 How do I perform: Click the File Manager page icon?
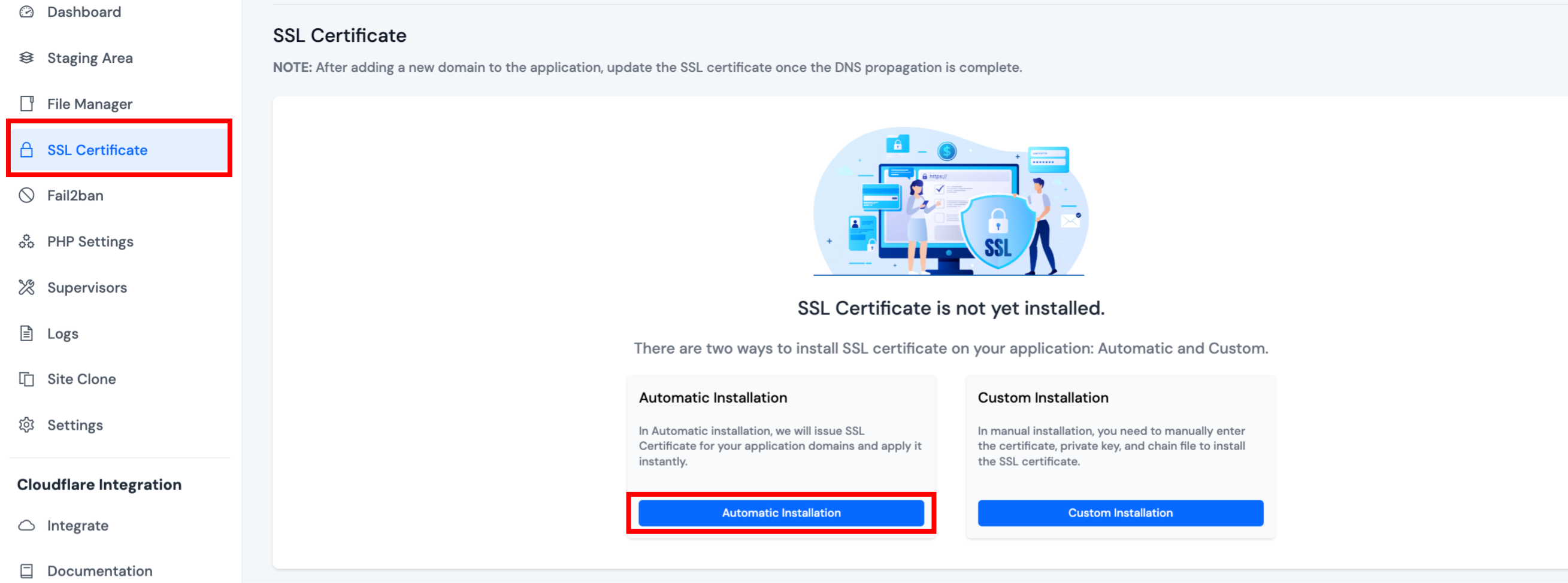(x=26, y=104)
